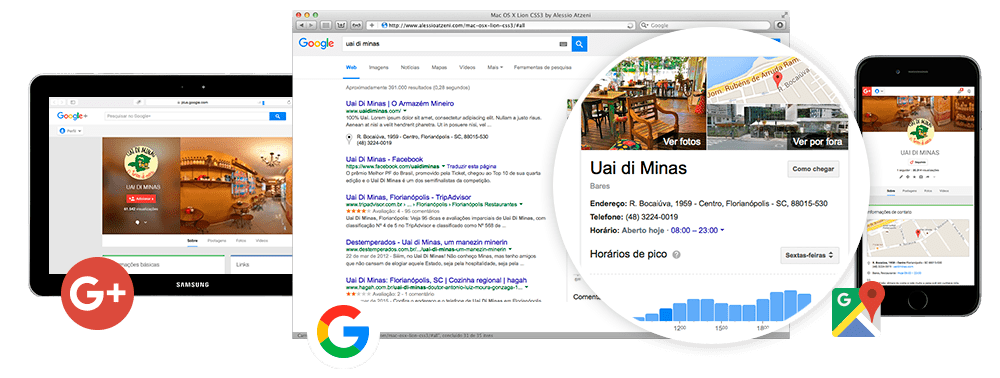Switch to the Imagens search tab
This screenshot has width=1000, height=378.
378,67
